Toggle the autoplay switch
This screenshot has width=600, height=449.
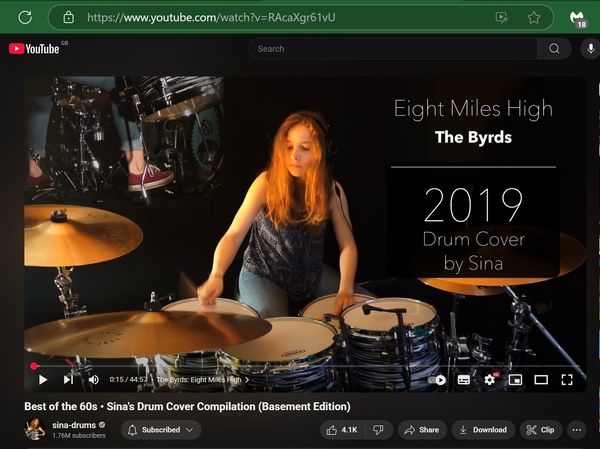pyautogui.click(x=437, y=380)
